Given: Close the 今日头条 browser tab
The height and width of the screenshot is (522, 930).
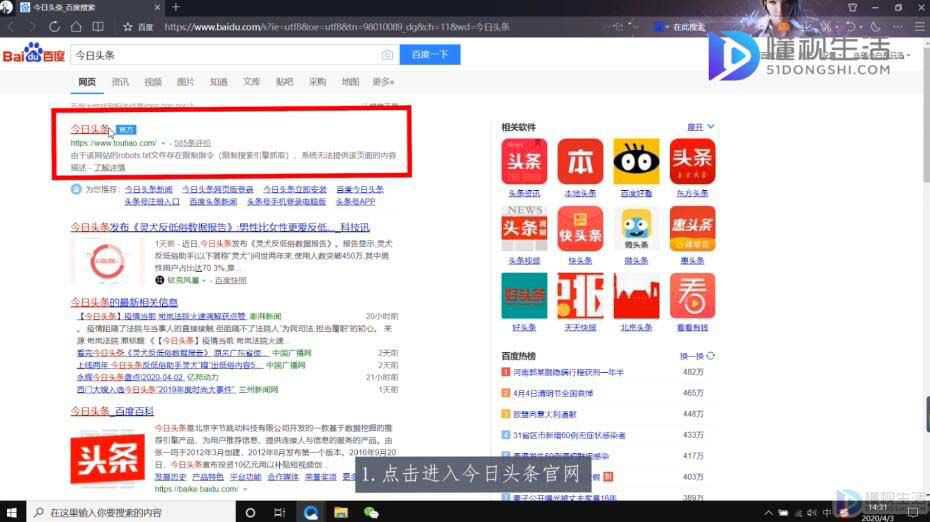Looking at the screenshot, I should click(157, 7).
